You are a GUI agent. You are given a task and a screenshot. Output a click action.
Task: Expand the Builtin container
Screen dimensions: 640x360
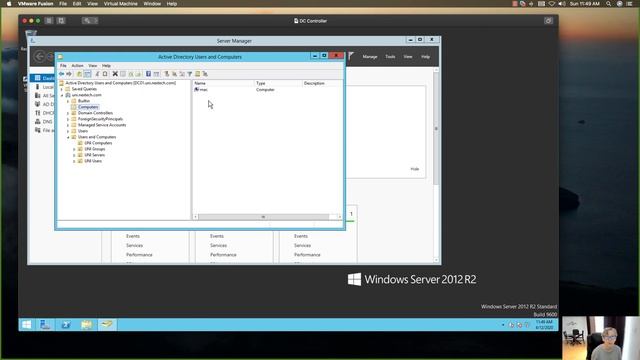click(68, 101)
